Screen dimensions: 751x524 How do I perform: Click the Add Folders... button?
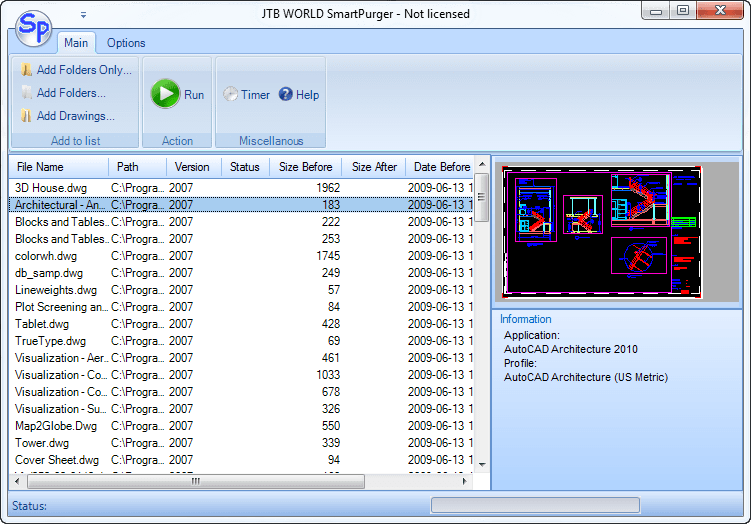[63, 93]
